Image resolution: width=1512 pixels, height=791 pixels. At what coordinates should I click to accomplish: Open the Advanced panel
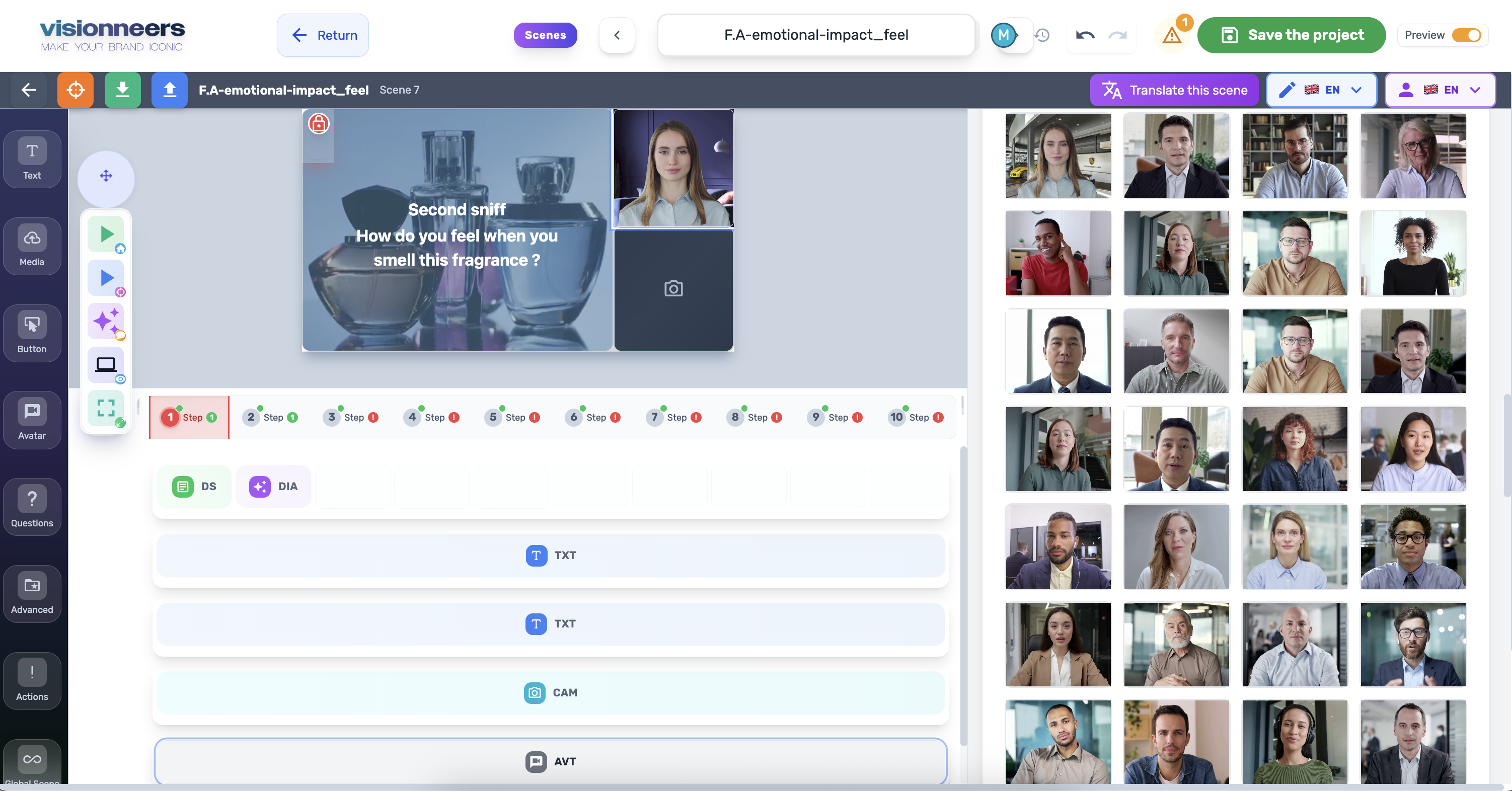coord(31,593)
